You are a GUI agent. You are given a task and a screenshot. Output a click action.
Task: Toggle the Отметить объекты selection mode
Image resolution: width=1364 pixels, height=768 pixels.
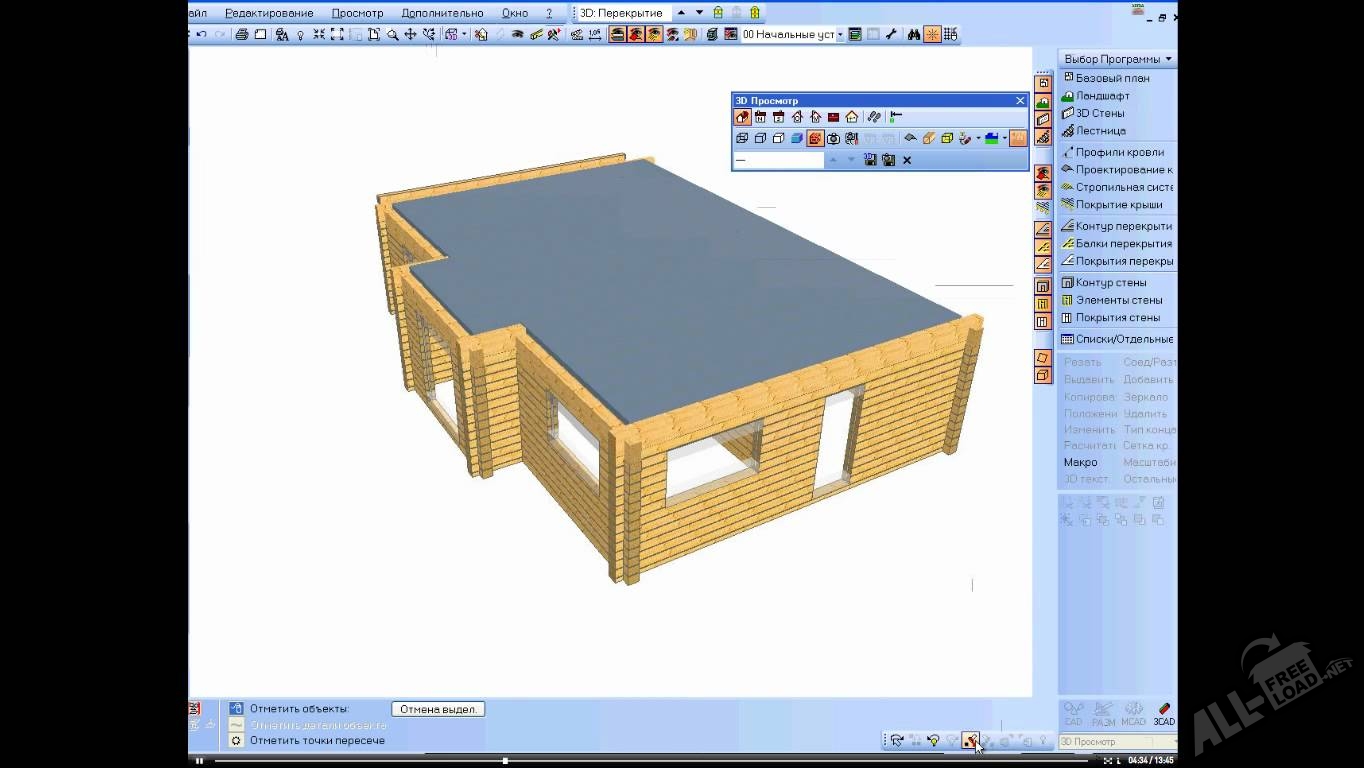click(237, 709)
